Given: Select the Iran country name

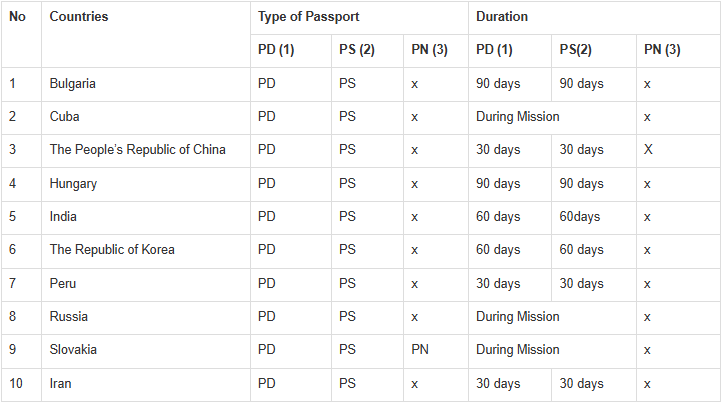Looking at the screenshot, I should tap(61, 384).
